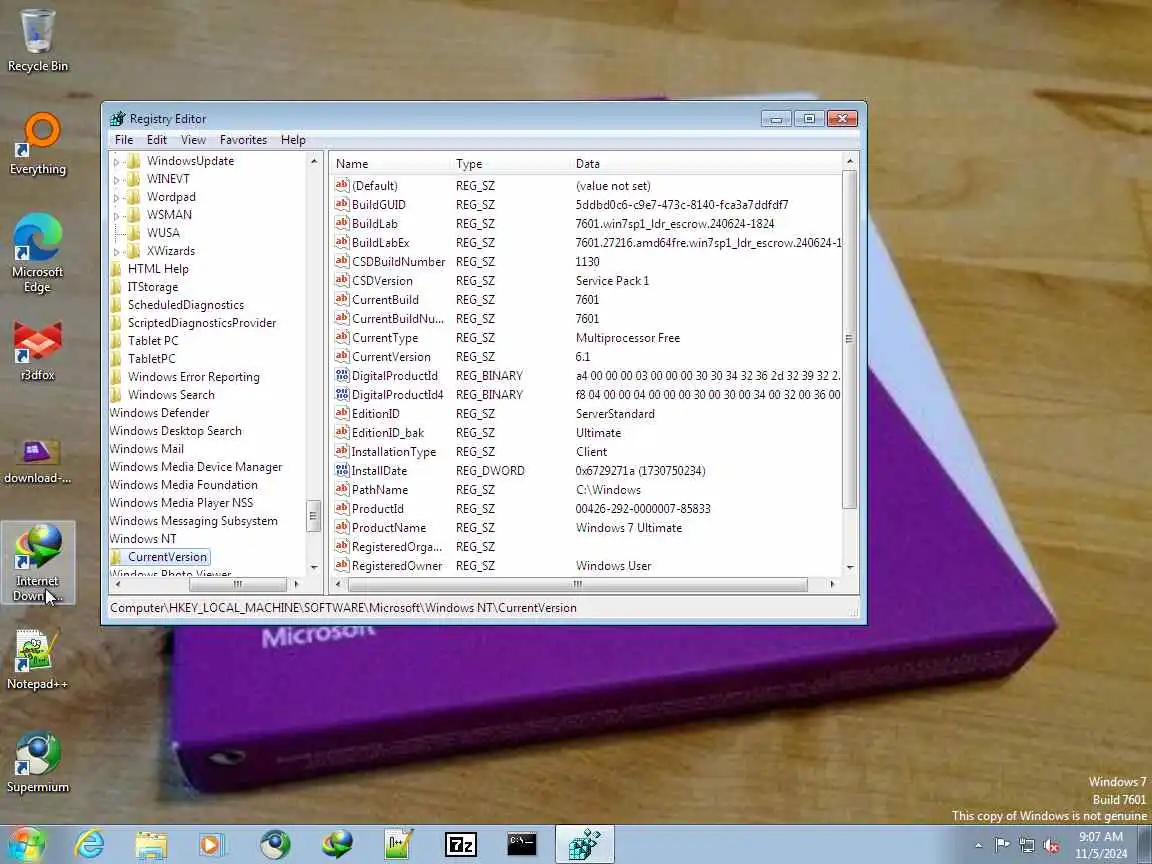Click the tree pane scroll right arrow

click(296, 584)
